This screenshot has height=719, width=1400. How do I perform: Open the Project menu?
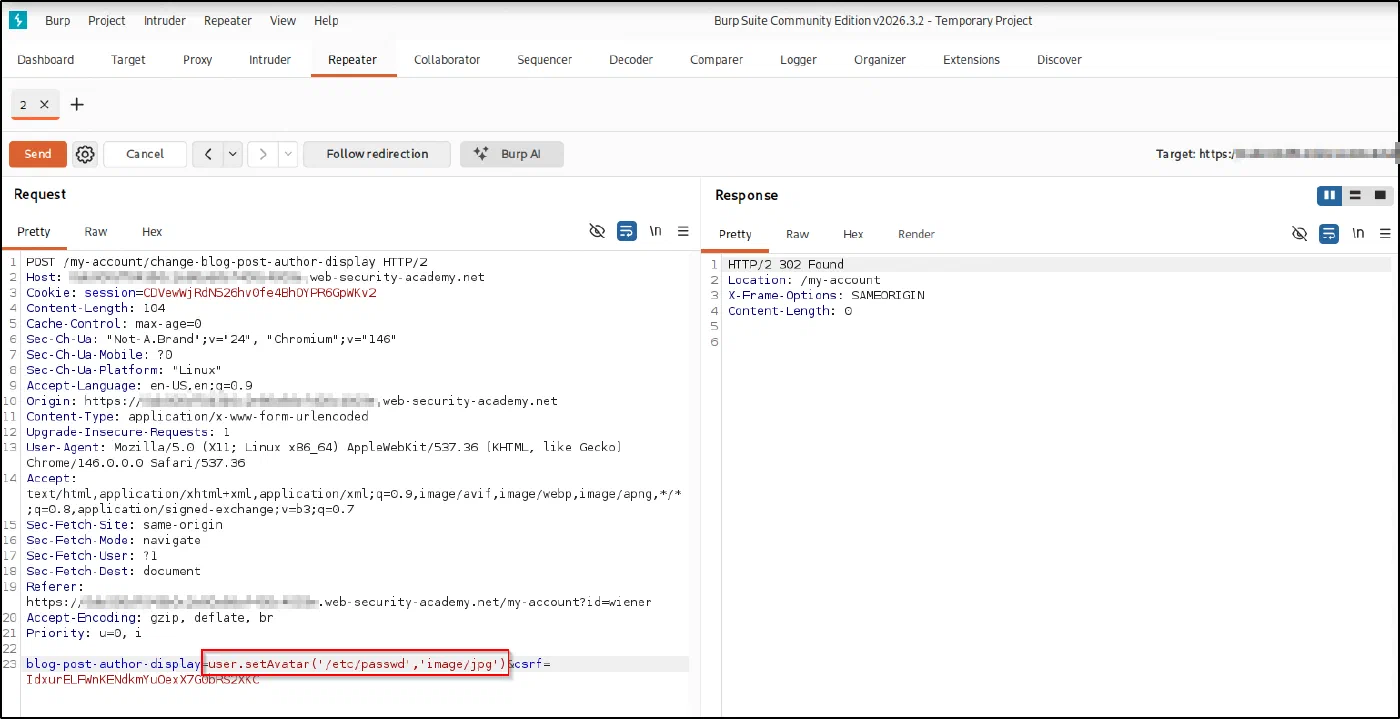point(107,21)
